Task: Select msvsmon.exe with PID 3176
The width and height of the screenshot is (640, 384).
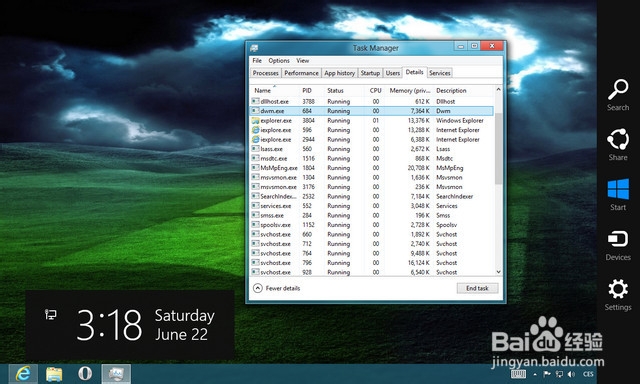Action: (x=372, y=187)
